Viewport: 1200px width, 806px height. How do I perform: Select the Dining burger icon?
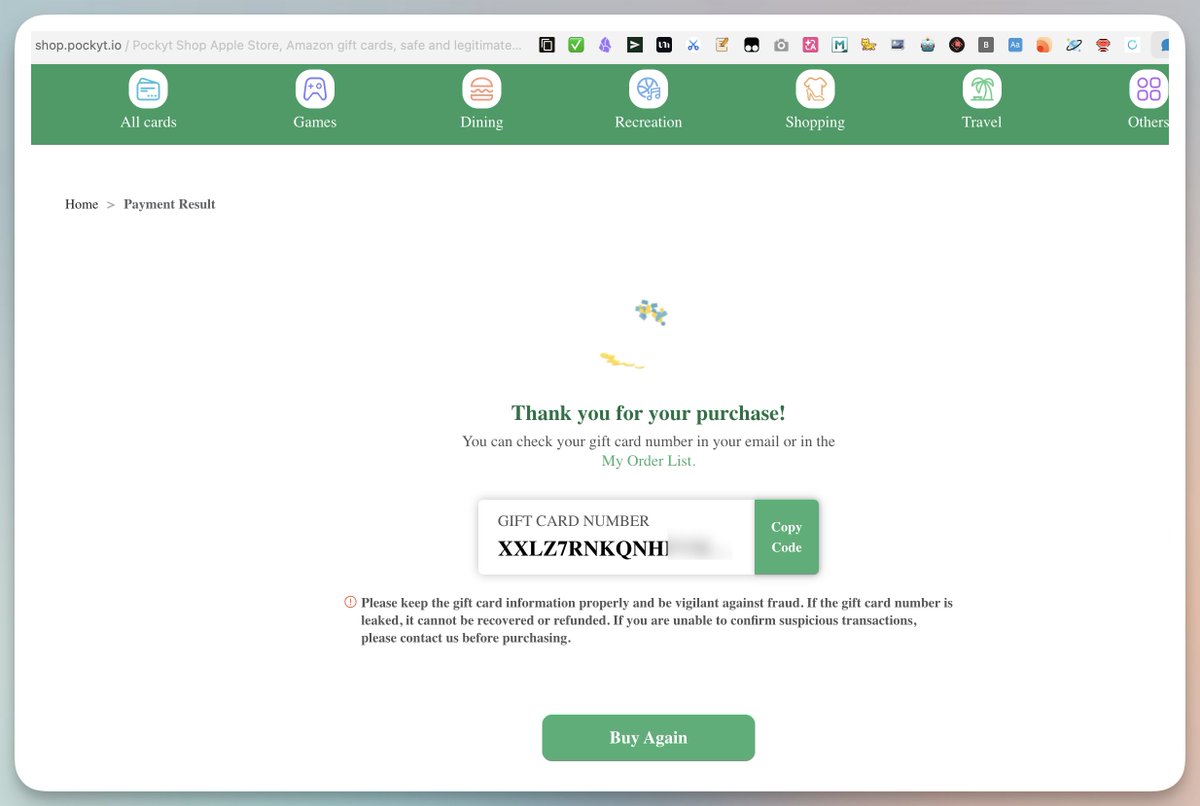click(x=481, y=89)
